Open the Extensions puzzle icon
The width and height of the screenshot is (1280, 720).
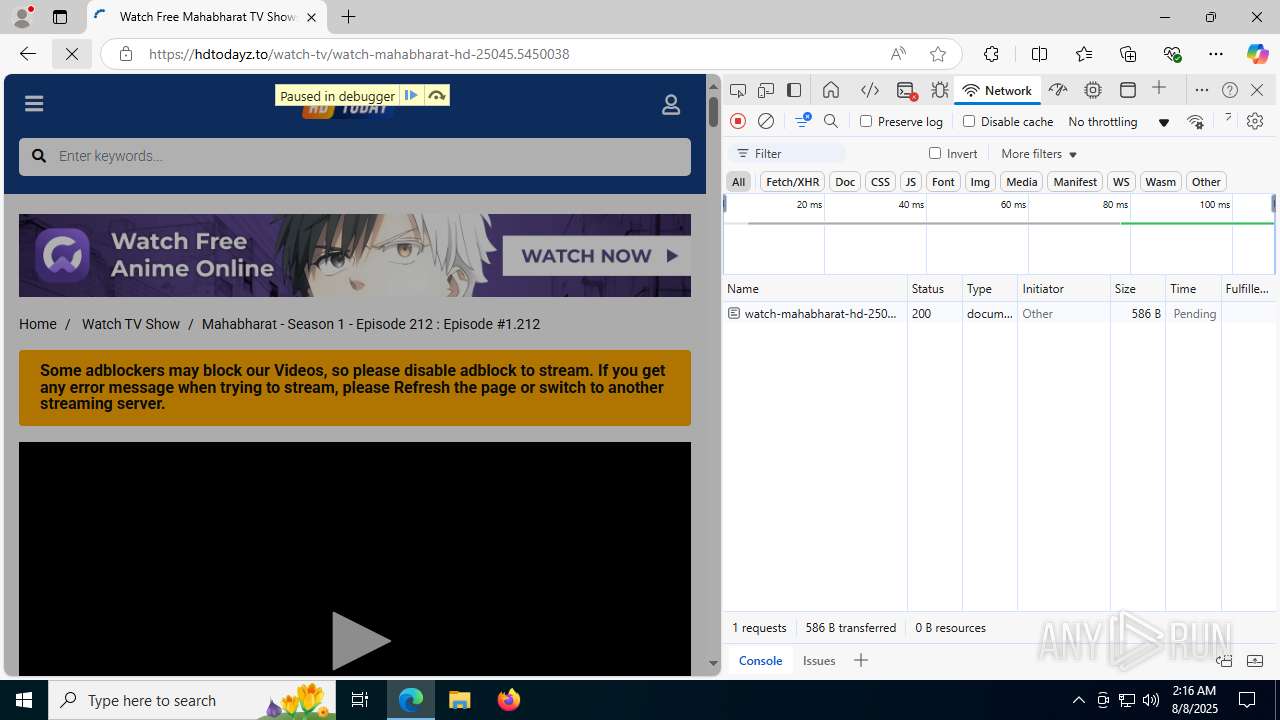click(x=991, y=54)
